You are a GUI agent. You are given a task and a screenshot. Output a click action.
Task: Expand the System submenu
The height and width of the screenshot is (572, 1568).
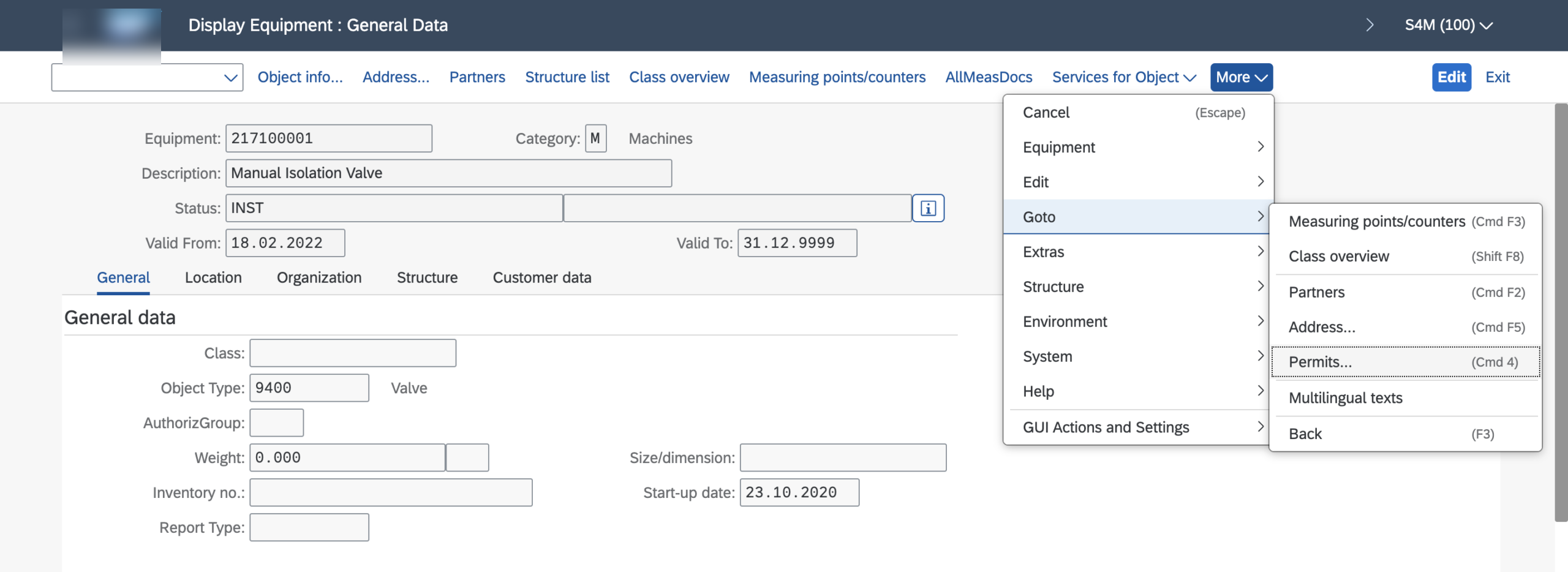click(x=1139, y=356)
